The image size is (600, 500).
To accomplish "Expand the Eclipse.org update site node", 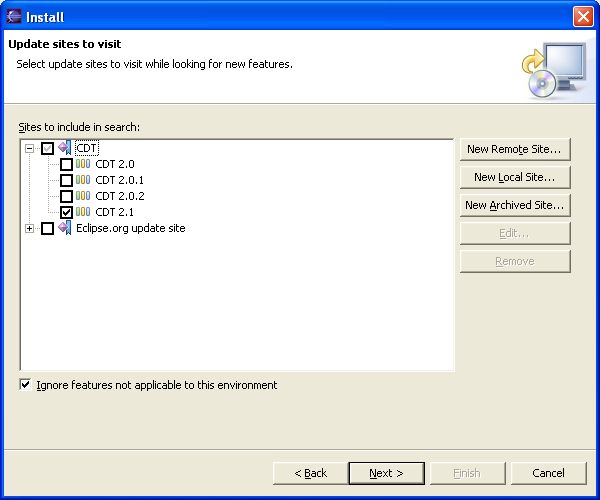I will (x=29, y=229).
